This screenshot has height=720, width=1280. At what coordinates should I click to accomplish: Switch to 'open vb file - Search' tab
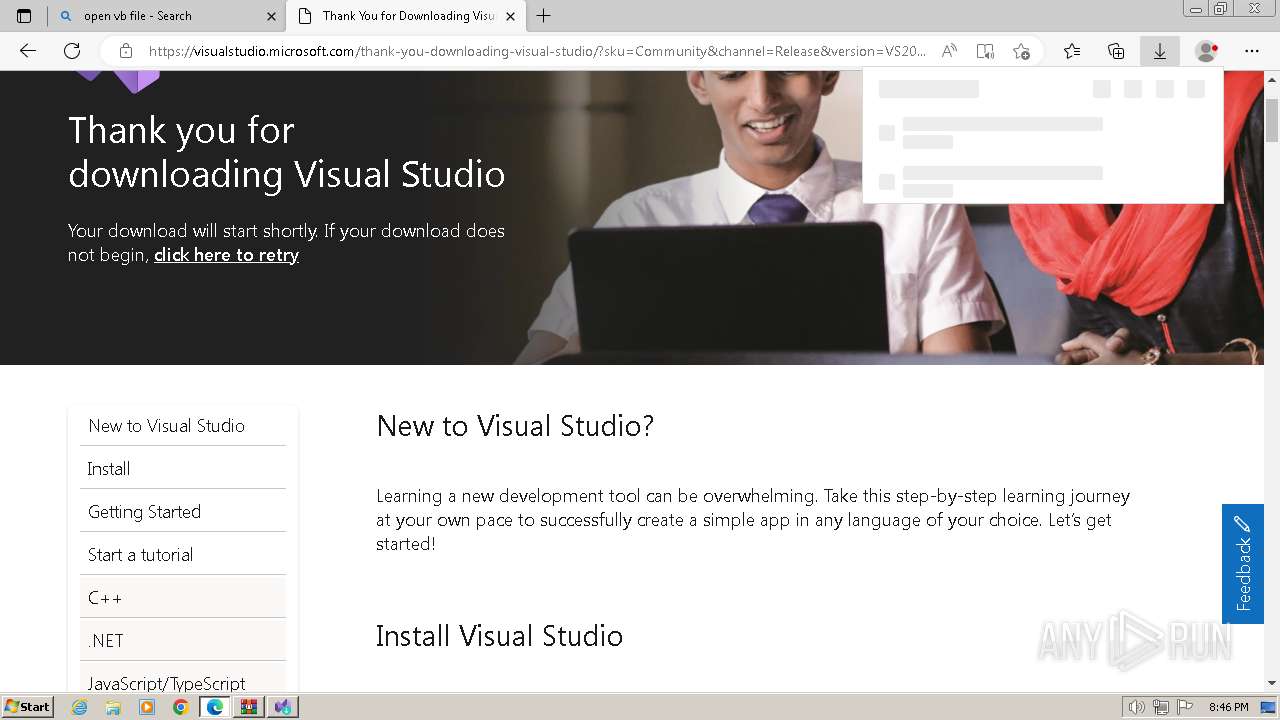tap(166, 16)
